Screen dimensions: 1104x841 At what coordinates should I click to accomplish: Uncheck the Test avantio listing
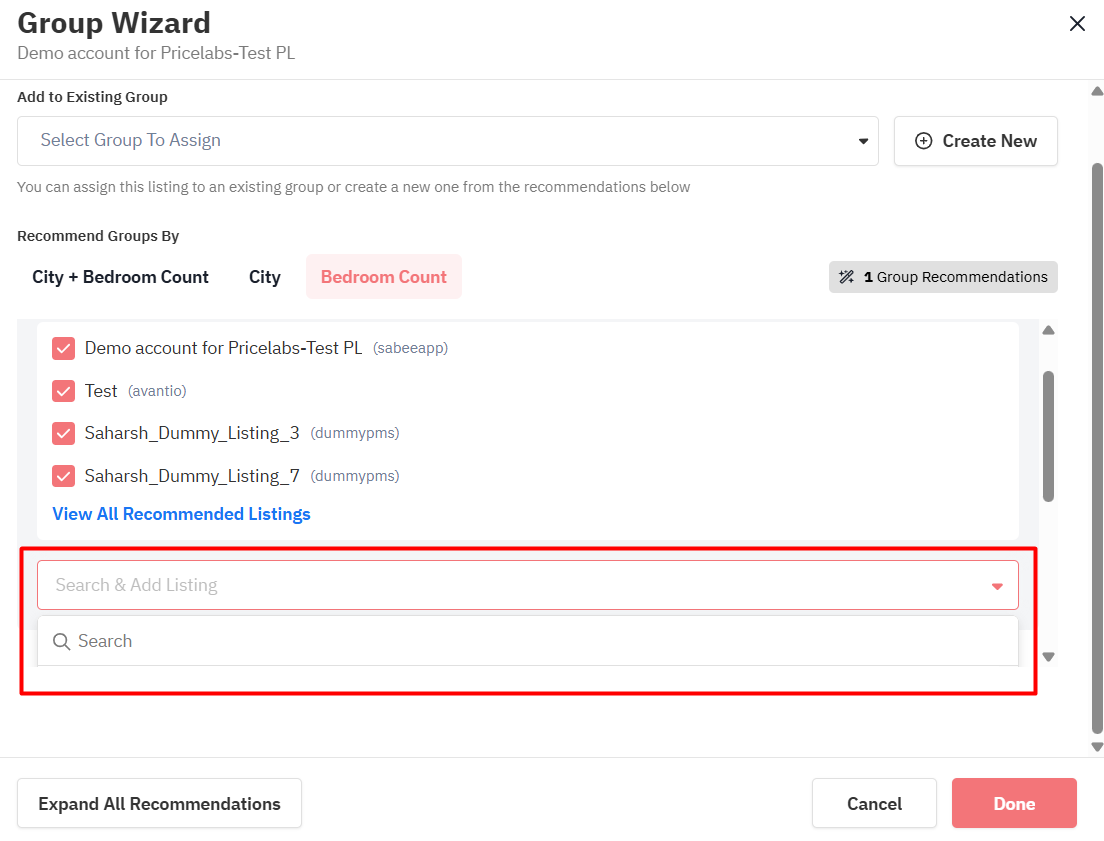tap(64, 391)
